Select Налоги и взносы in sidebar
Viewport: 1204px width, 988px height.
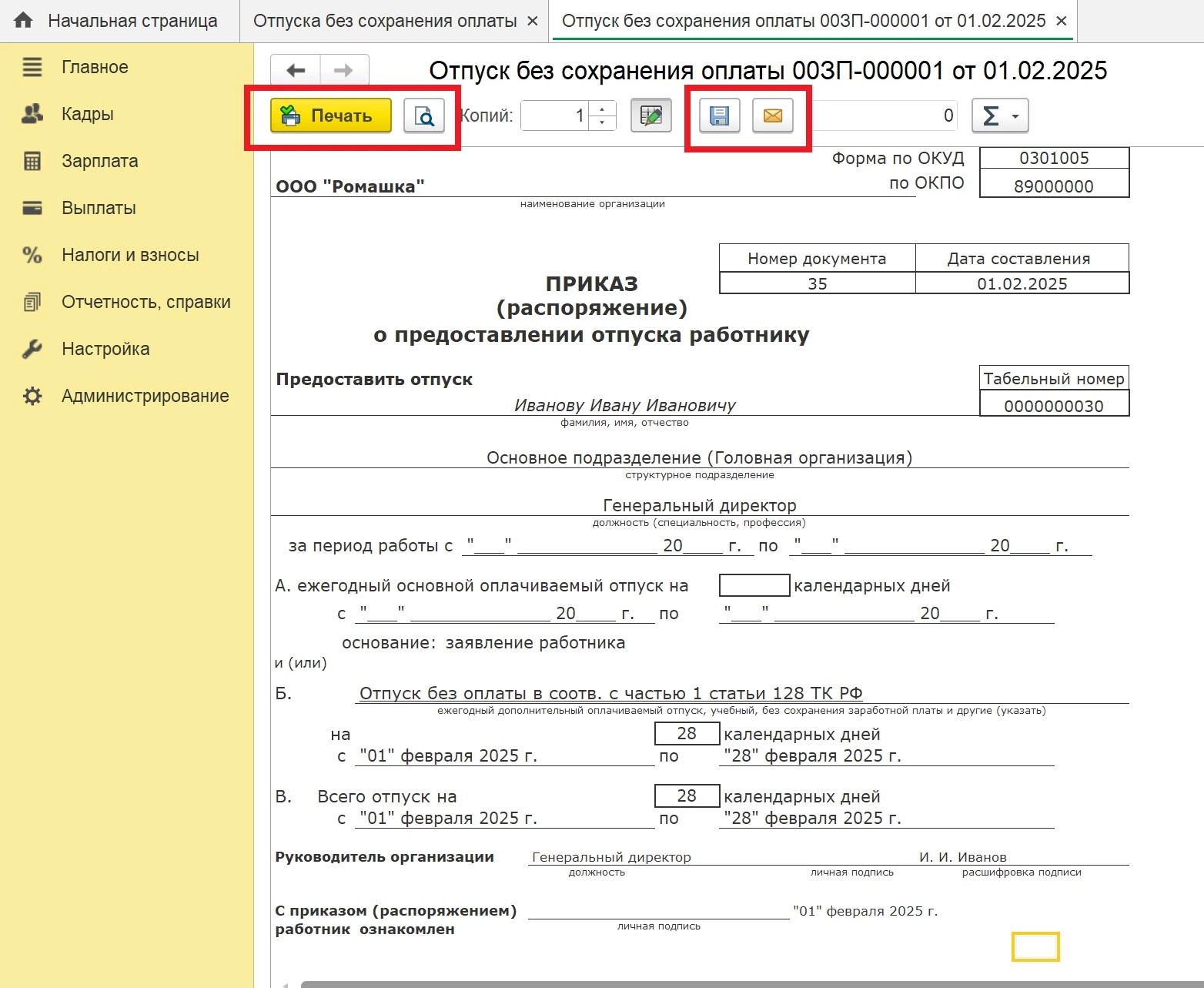[130, 255]
